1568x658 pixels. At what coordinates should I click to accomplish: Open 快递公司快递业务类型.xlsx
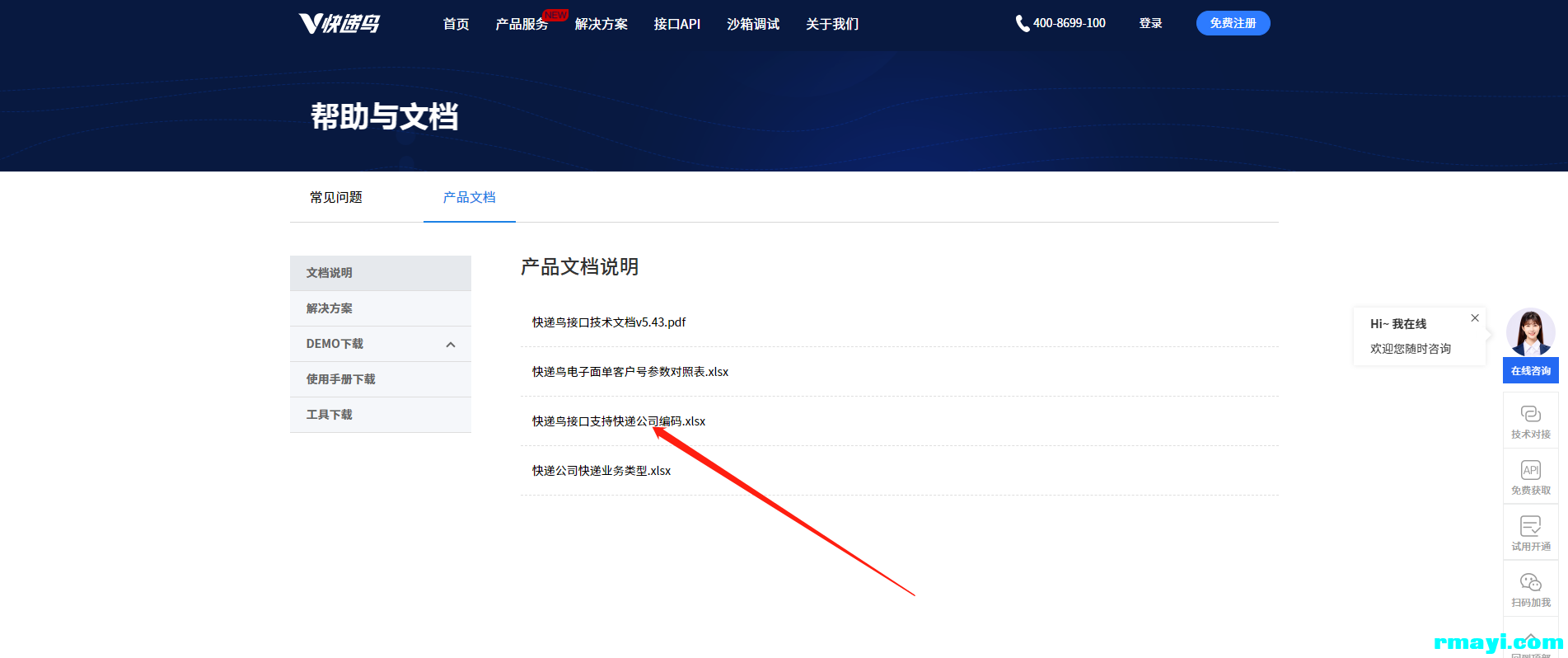point(601,471)
